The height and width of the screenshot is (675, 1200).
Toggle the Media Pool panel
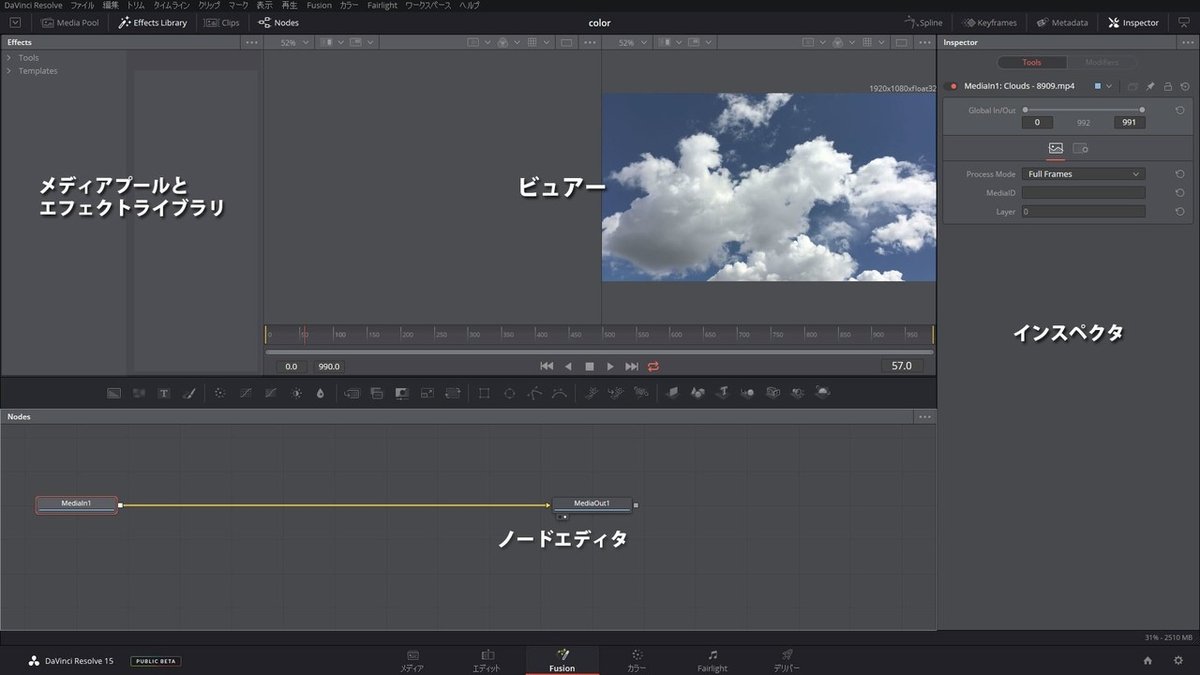coord(70,22)
